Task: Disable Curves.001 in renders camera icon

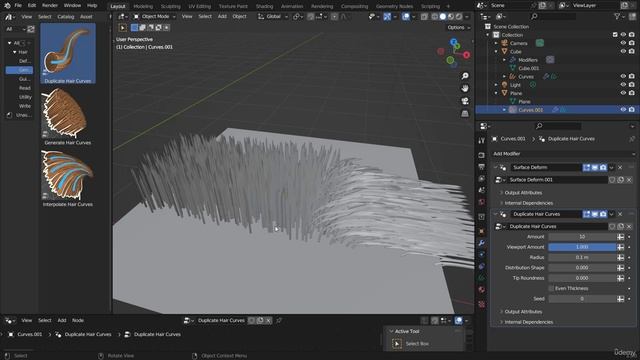Action: tap(631, 110)
